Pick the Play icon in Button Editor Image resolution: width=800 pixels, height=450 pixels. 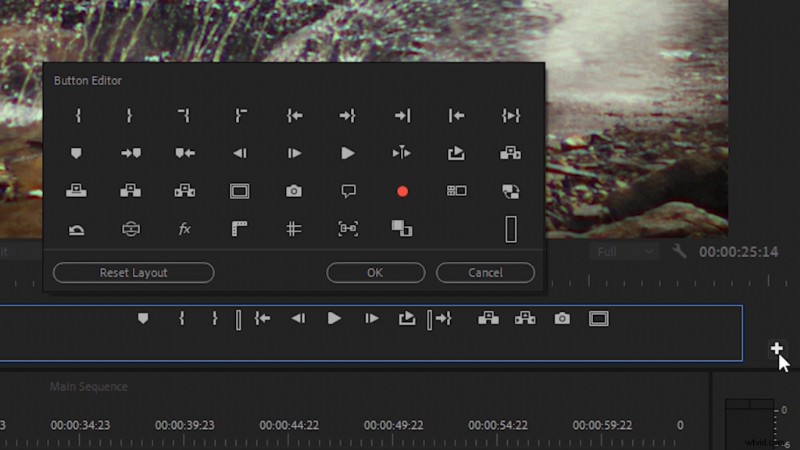pyautogui.click(x=348, y=153)
